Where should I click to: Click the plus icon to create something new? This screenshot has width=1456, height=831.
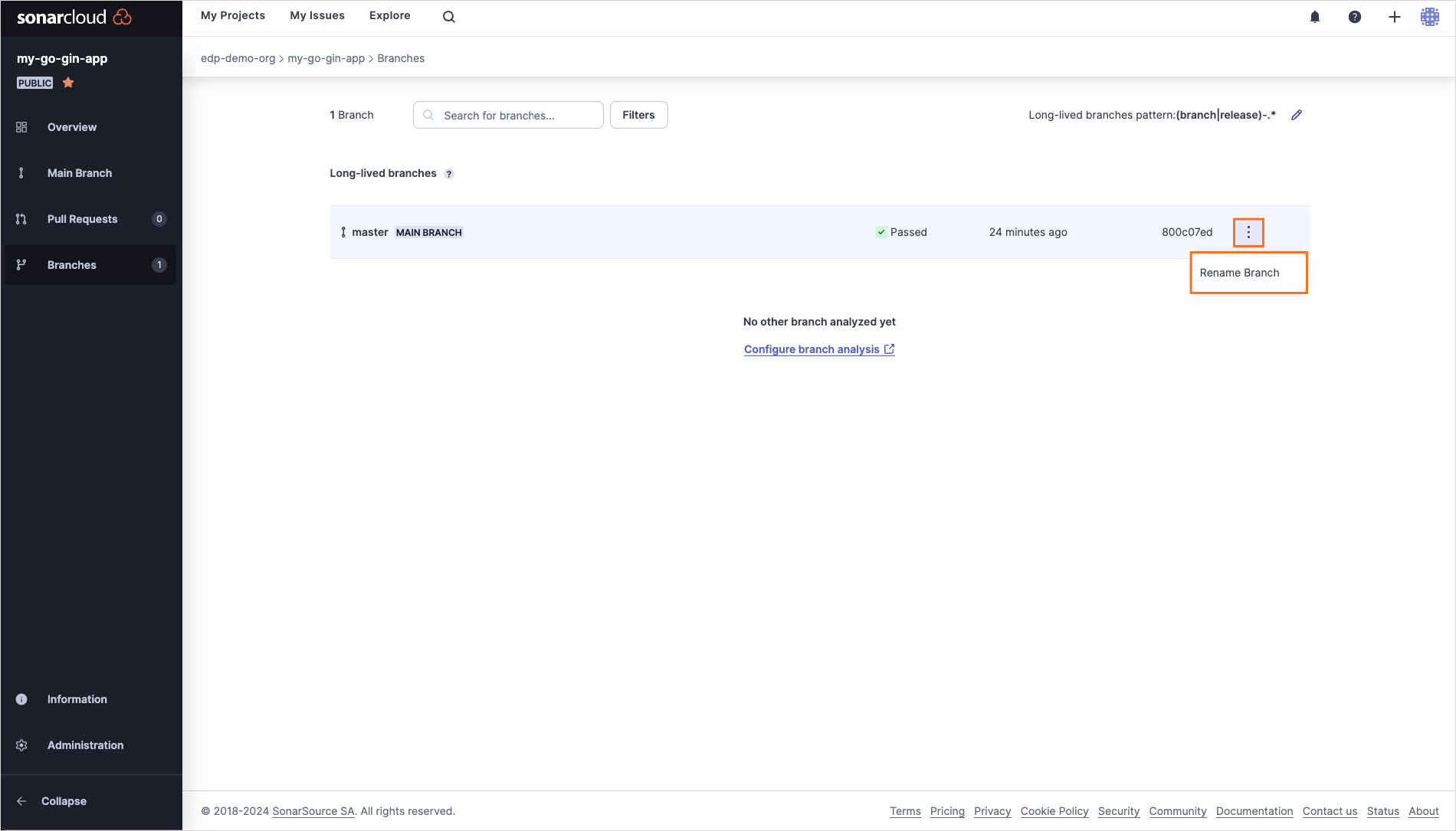(1395, 16)
